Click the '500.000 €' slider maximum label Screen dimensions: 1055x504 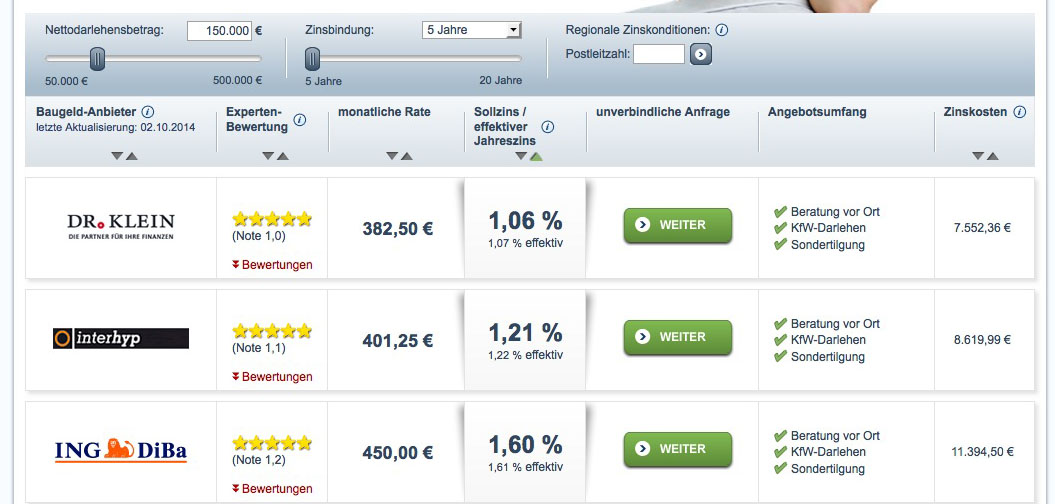(238, 81)
